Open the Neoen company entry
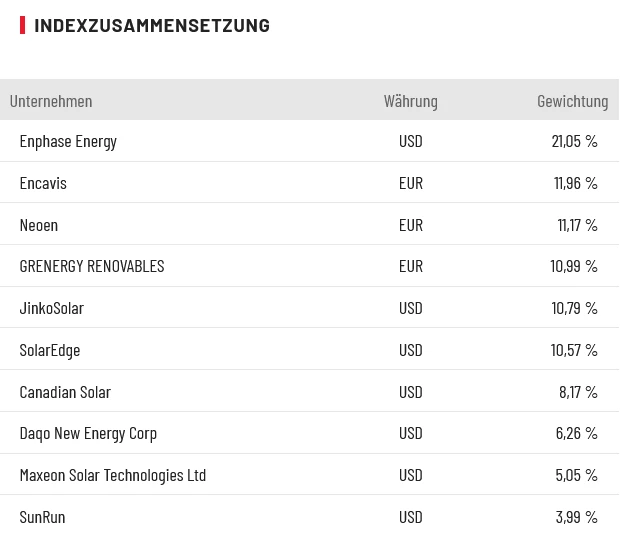This screenshot has width=620, height=539. pyautogui.click(x=39, y=225)
